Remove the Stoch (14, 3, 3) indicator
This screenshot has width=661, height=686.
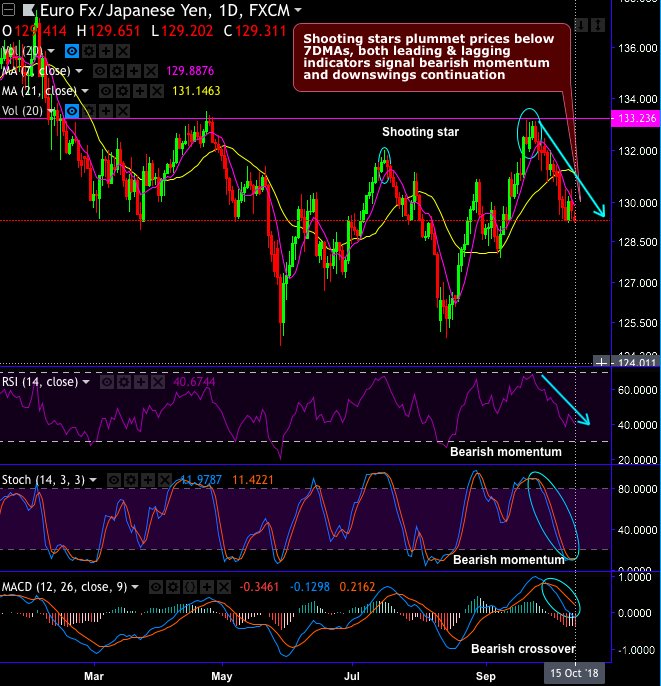tap(165, 480)
